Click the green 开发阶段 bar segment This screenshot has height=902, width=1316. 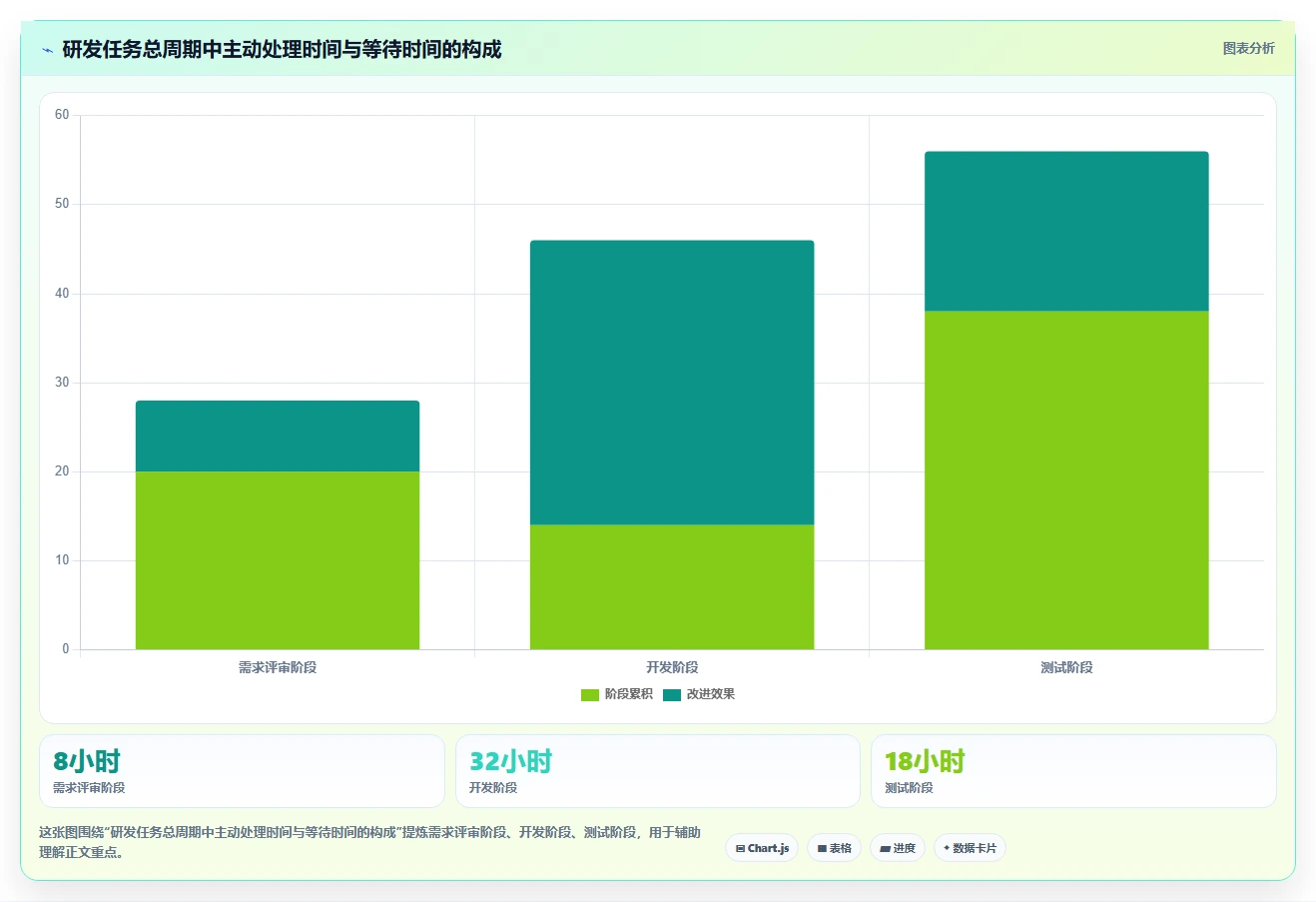(672, 587)
